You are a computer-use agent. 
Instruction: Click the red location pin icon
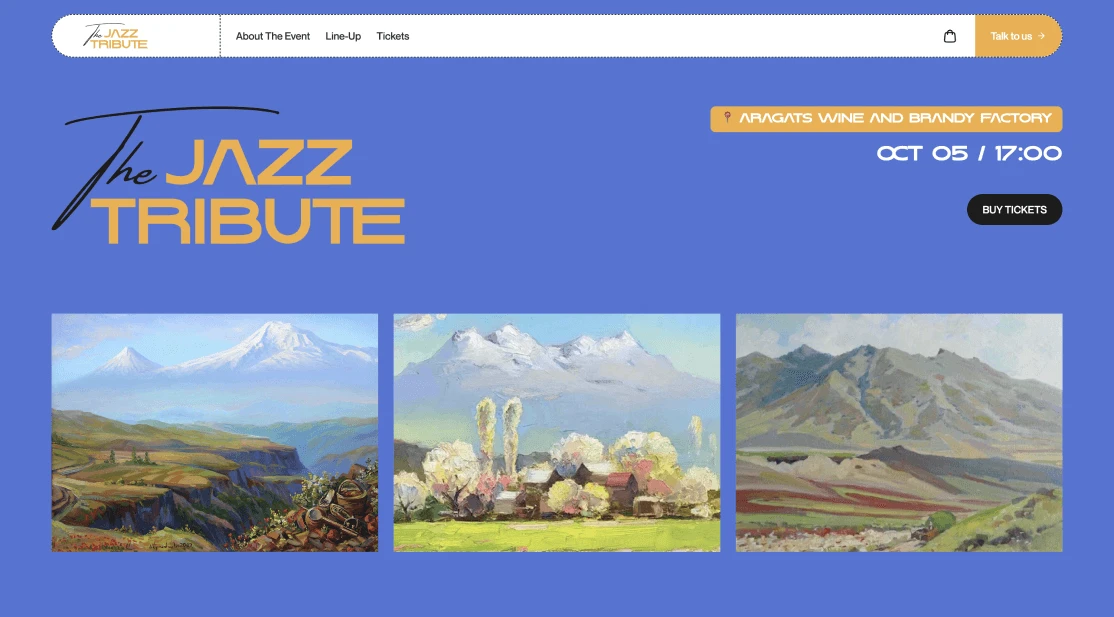pyautogui.click(x=727, y=117)
